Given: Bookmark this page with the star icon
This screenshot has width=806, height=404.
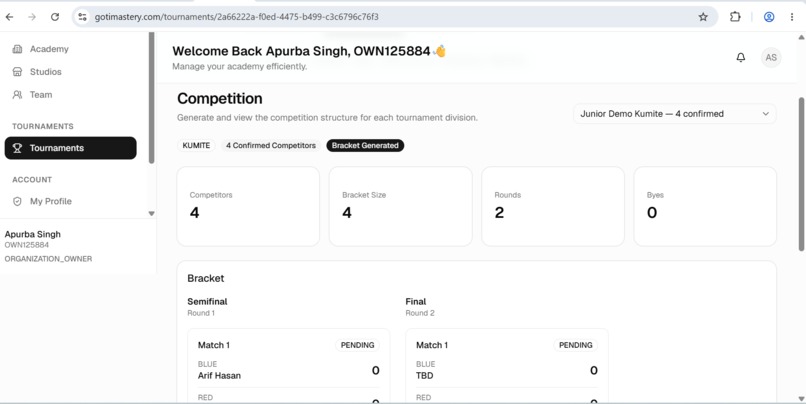Looking at the screenshot, I should click(x=703, y=17).
